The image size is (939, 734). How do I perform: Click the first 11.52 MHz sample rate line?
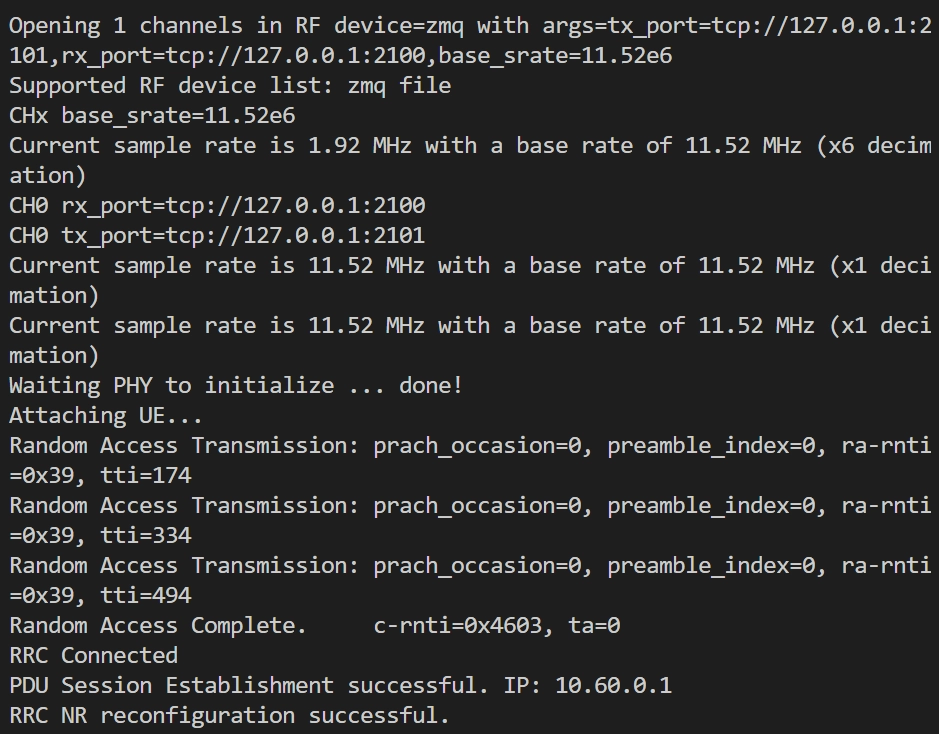click(471, 280)
